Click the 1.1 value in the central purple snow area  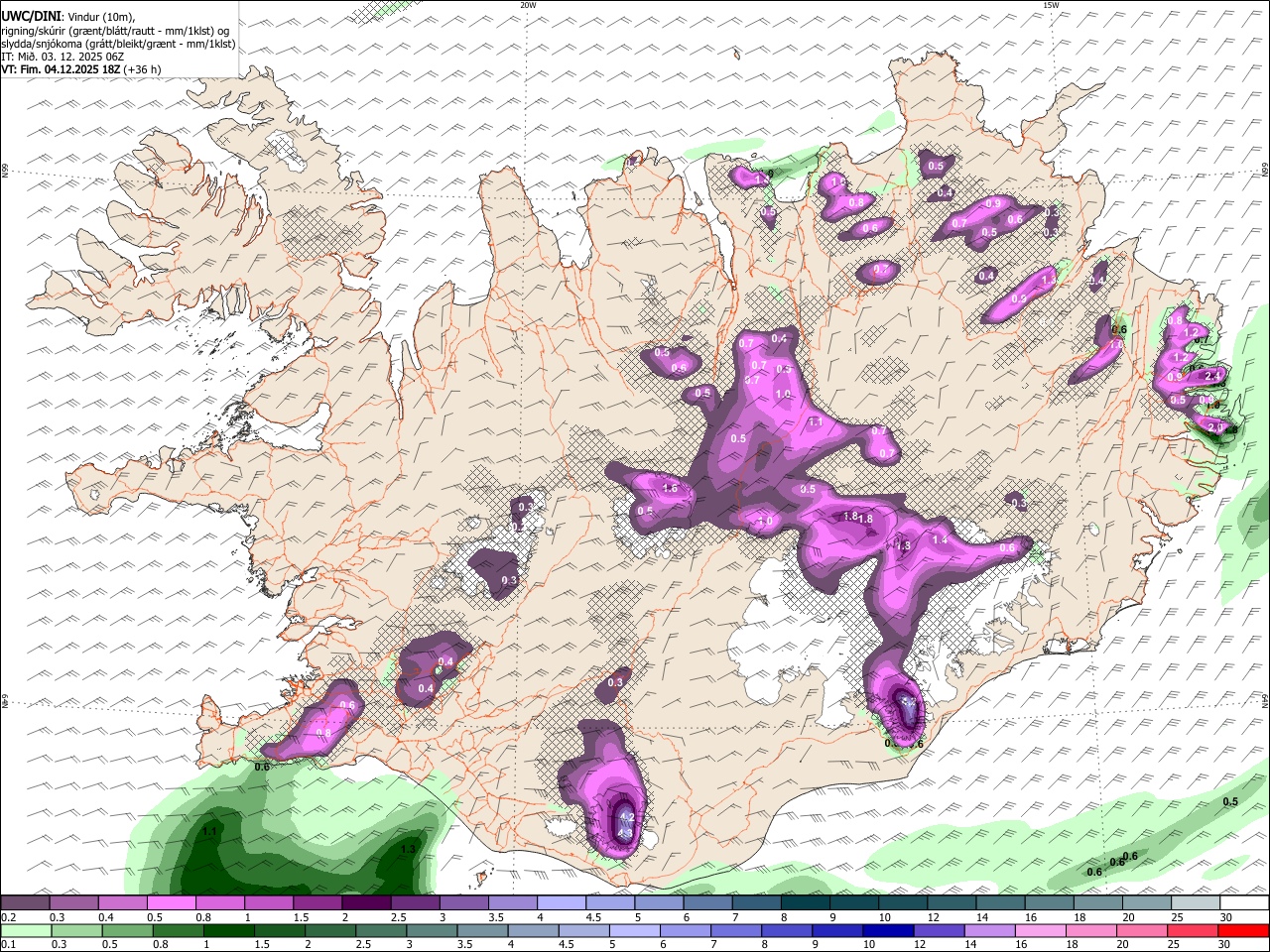click(816, 421)
